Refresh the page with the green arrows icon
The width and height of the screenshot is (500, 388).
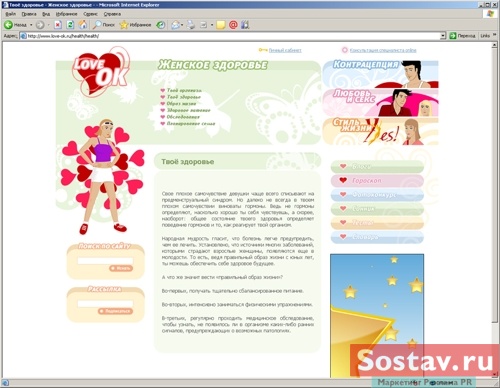coord(70,25)
